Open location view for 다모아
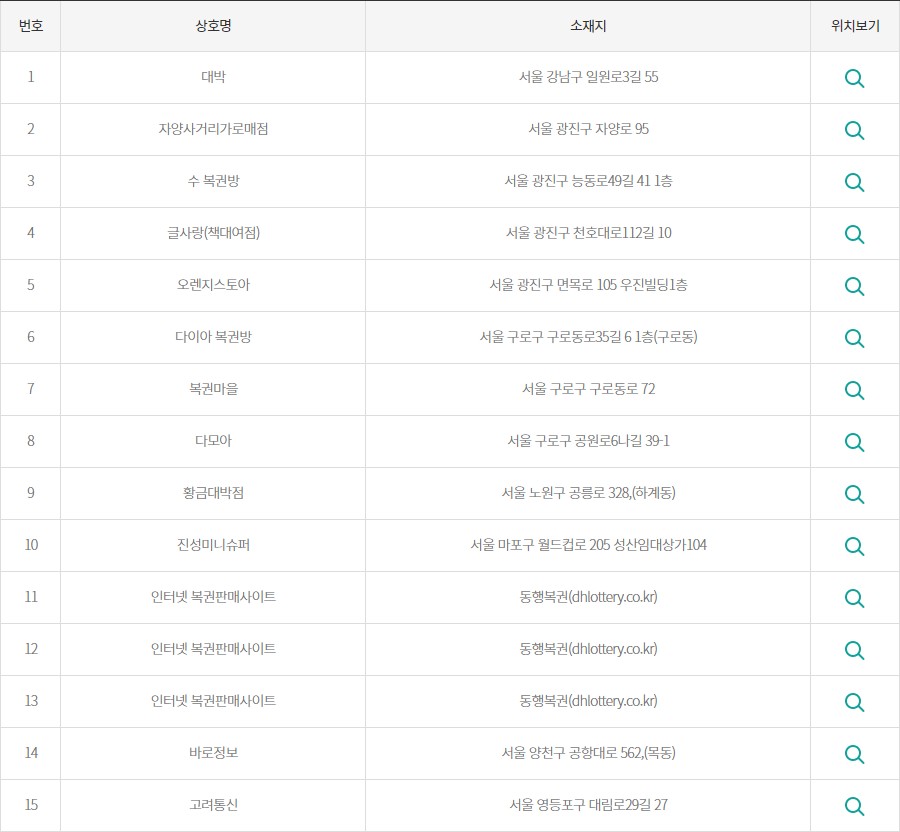 coord(854,442)
